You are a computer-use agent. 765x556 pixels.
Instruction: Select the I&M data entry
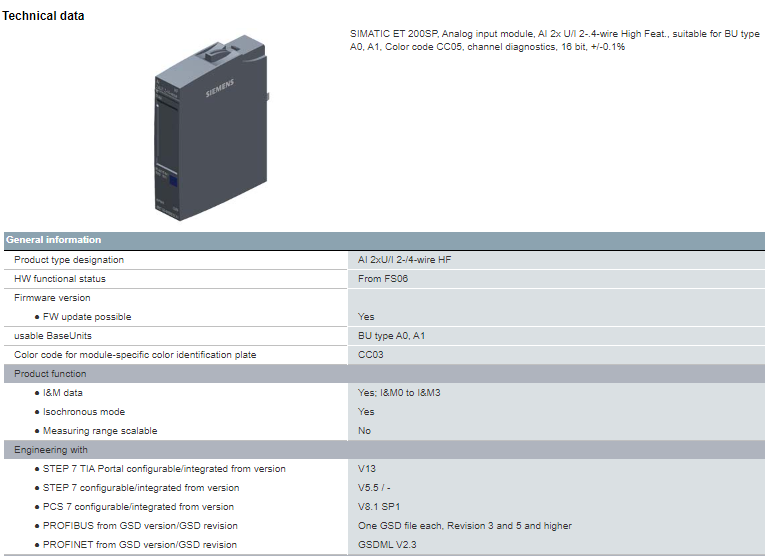pos(62,393)
